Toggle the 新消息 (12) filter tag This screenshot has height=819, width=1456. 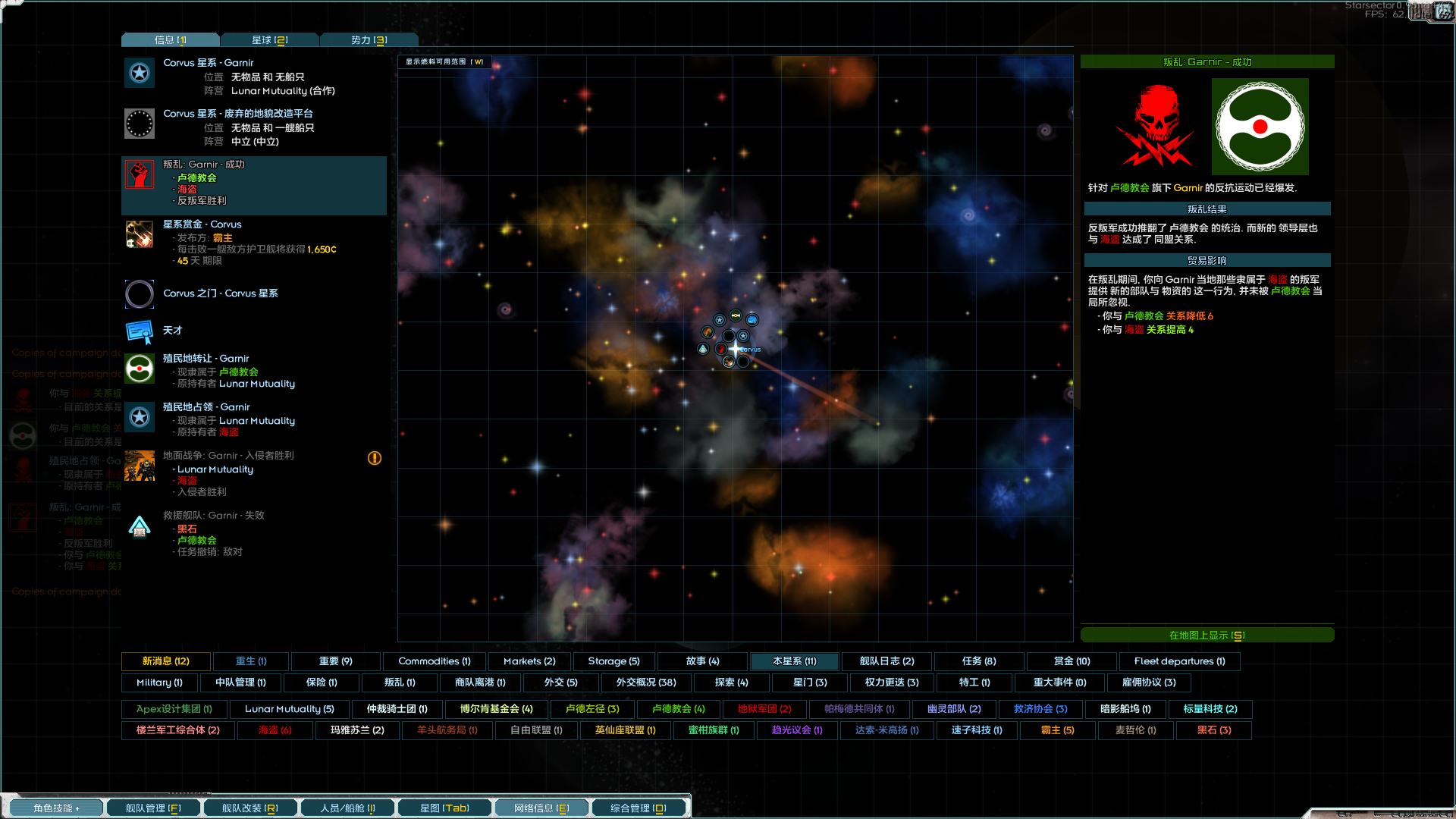pos(165,661)
